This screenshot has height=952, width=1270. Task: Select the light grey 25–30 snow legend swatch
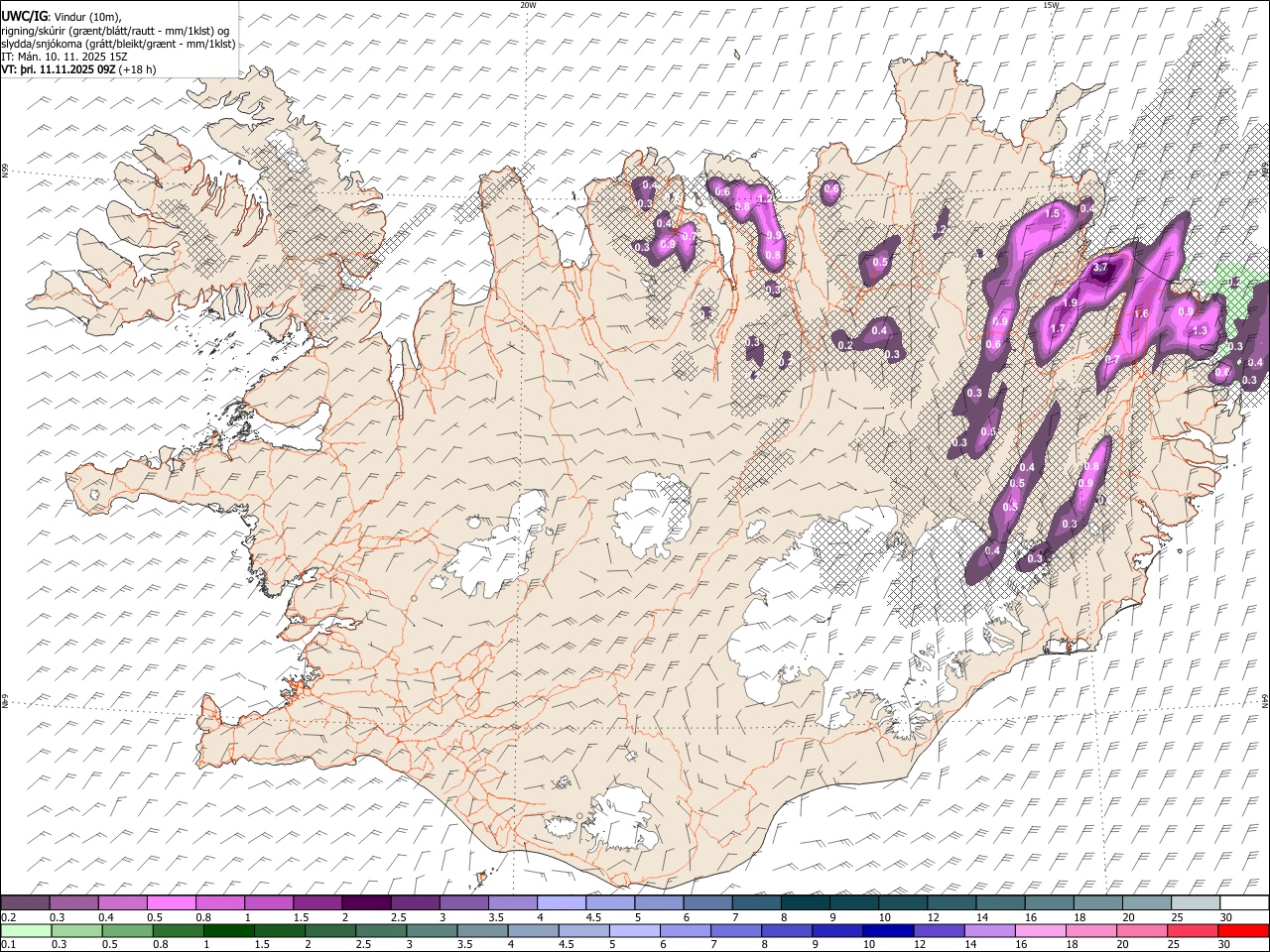click(1195, 902)
